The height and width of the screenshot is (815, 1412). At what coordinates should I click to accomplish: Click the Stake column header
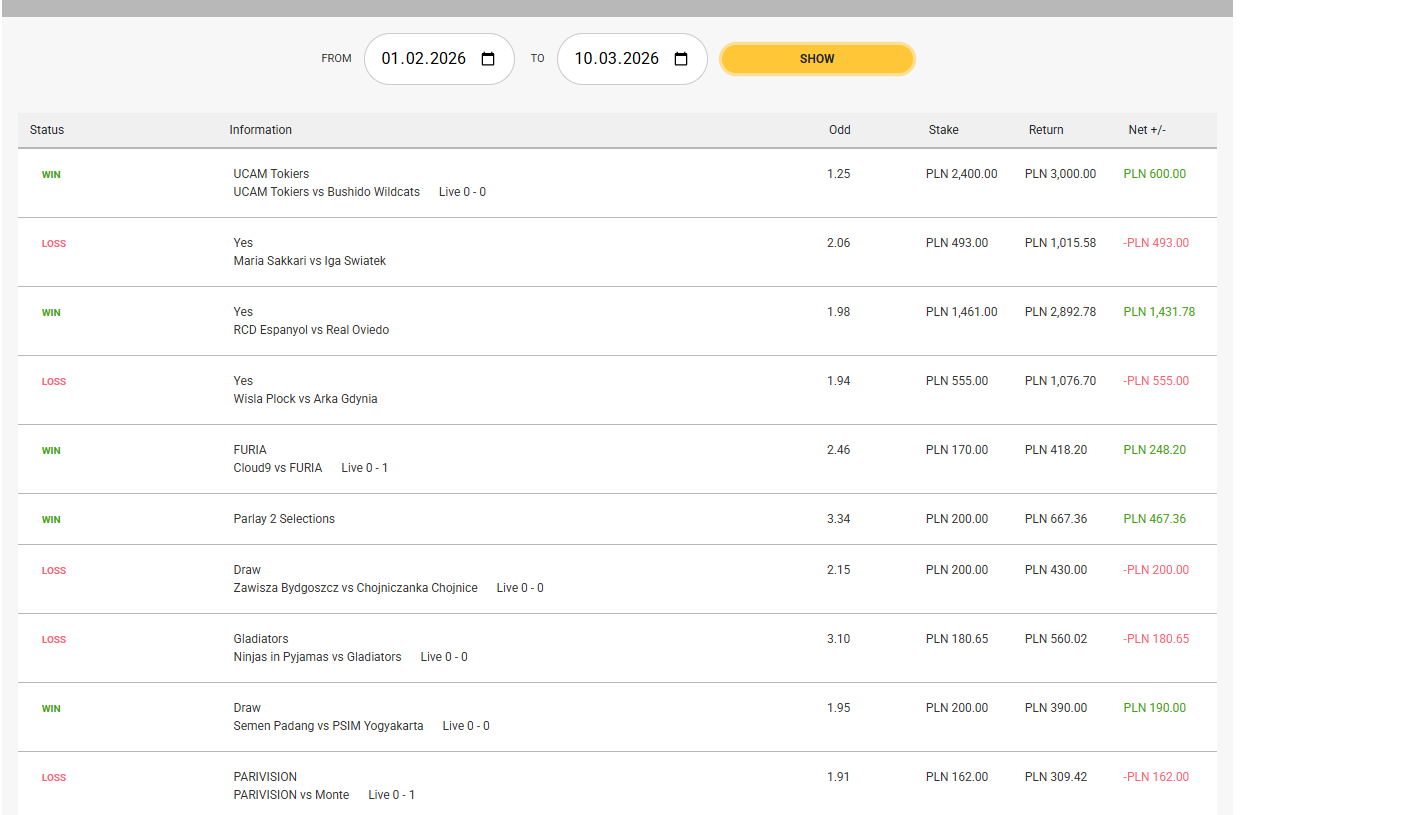(943, 130)
